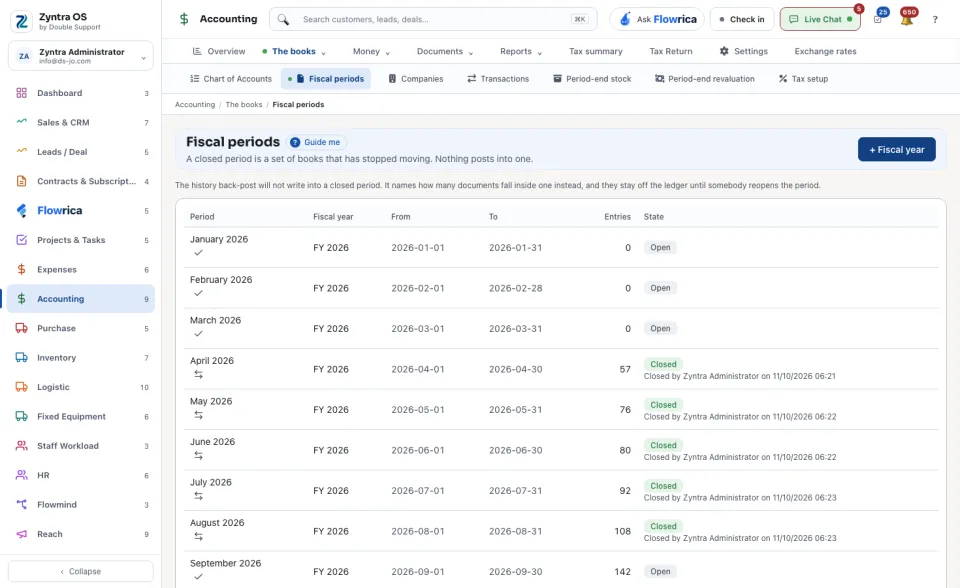This screenshot has height=588, width=960.
Task: Toggle the reopen arrows under August 2026
Action: tap(198, 537)
